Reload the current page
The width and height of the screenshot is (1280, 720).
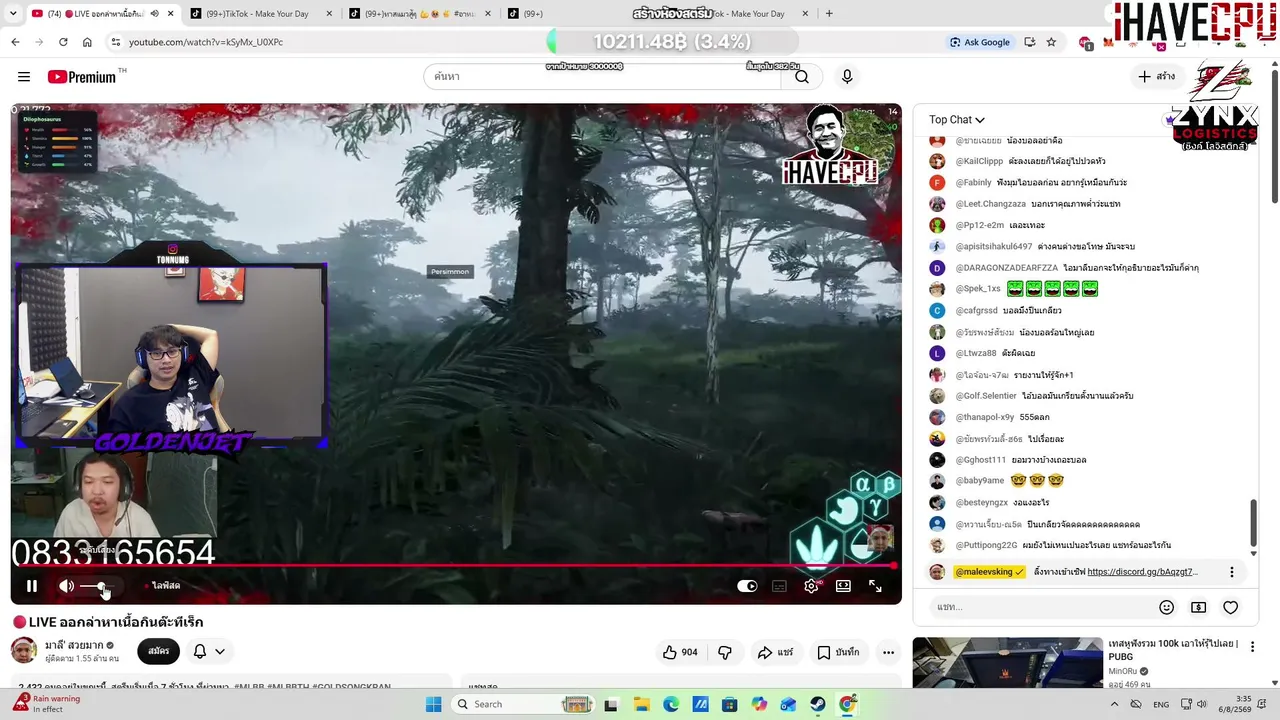click(63, 42)
